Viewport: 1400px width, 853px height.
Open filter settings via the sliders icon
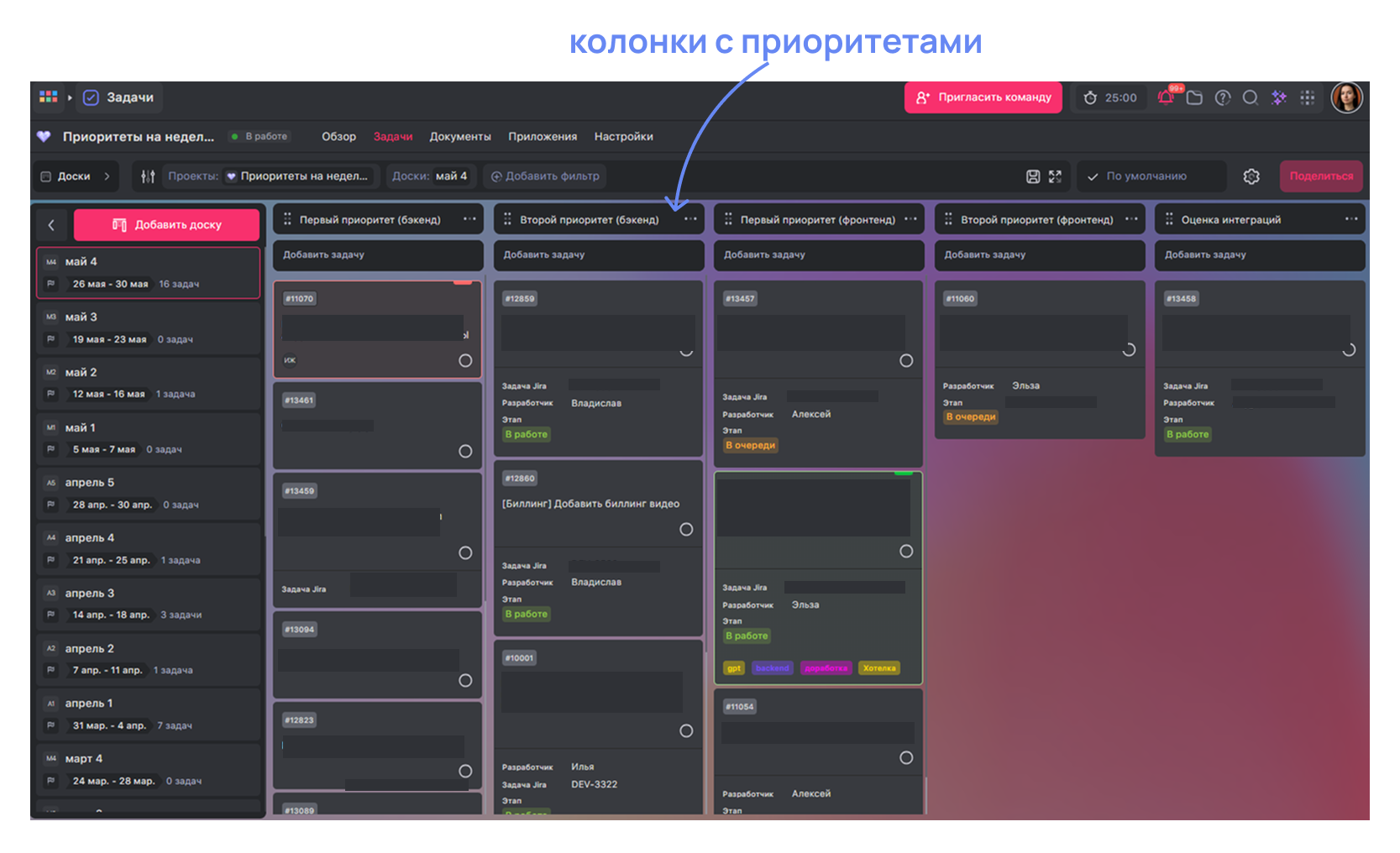(147, 176)
